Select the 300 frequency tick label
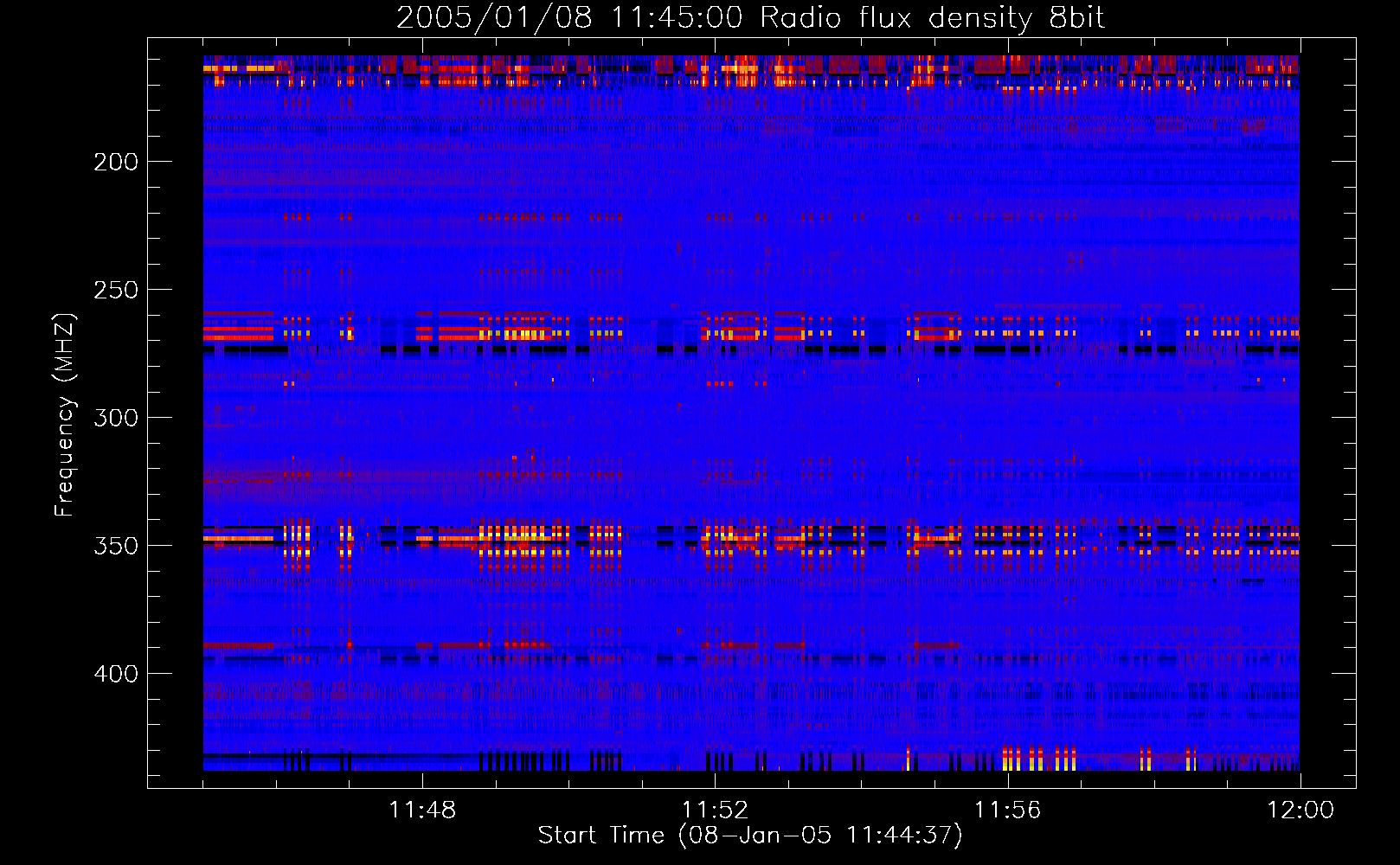 pos(116,418)
